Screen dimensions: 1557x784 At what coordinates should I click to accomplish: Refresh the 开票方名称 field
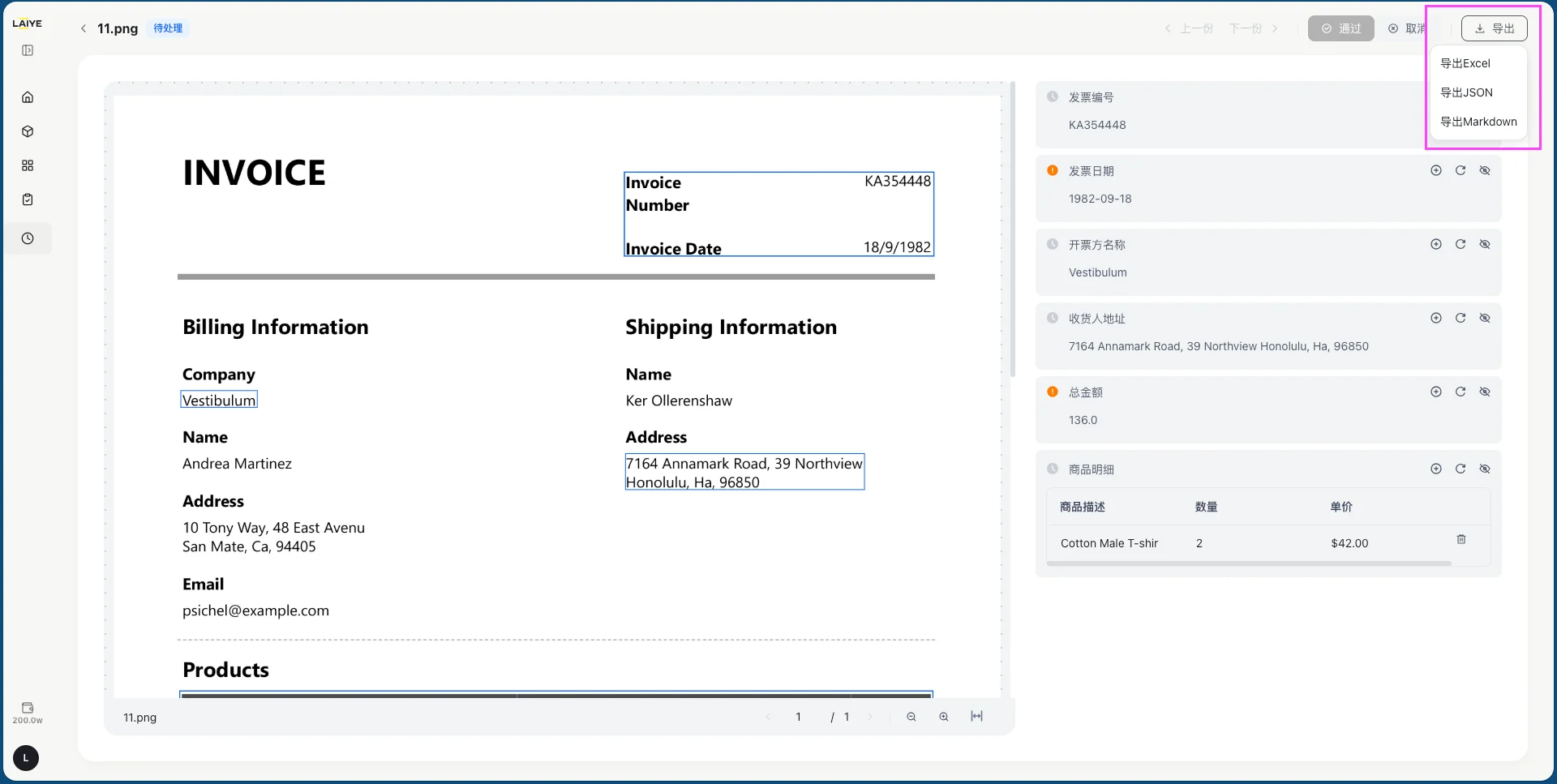pos(1460,244)
